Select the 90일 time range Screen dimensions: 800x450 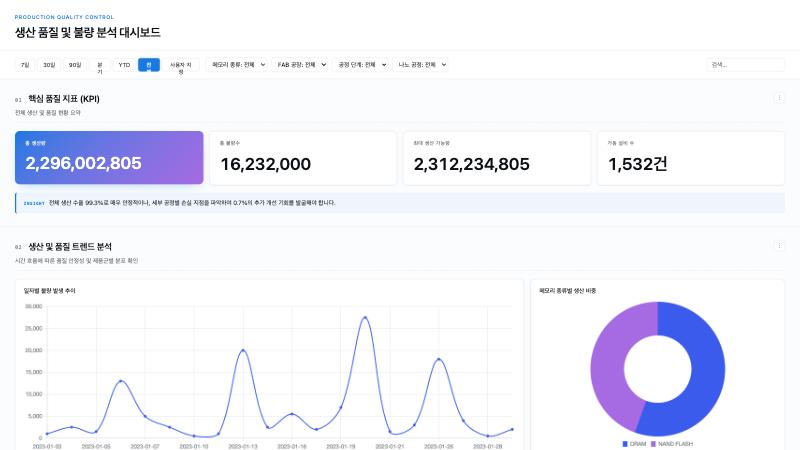tap(75, 65)
